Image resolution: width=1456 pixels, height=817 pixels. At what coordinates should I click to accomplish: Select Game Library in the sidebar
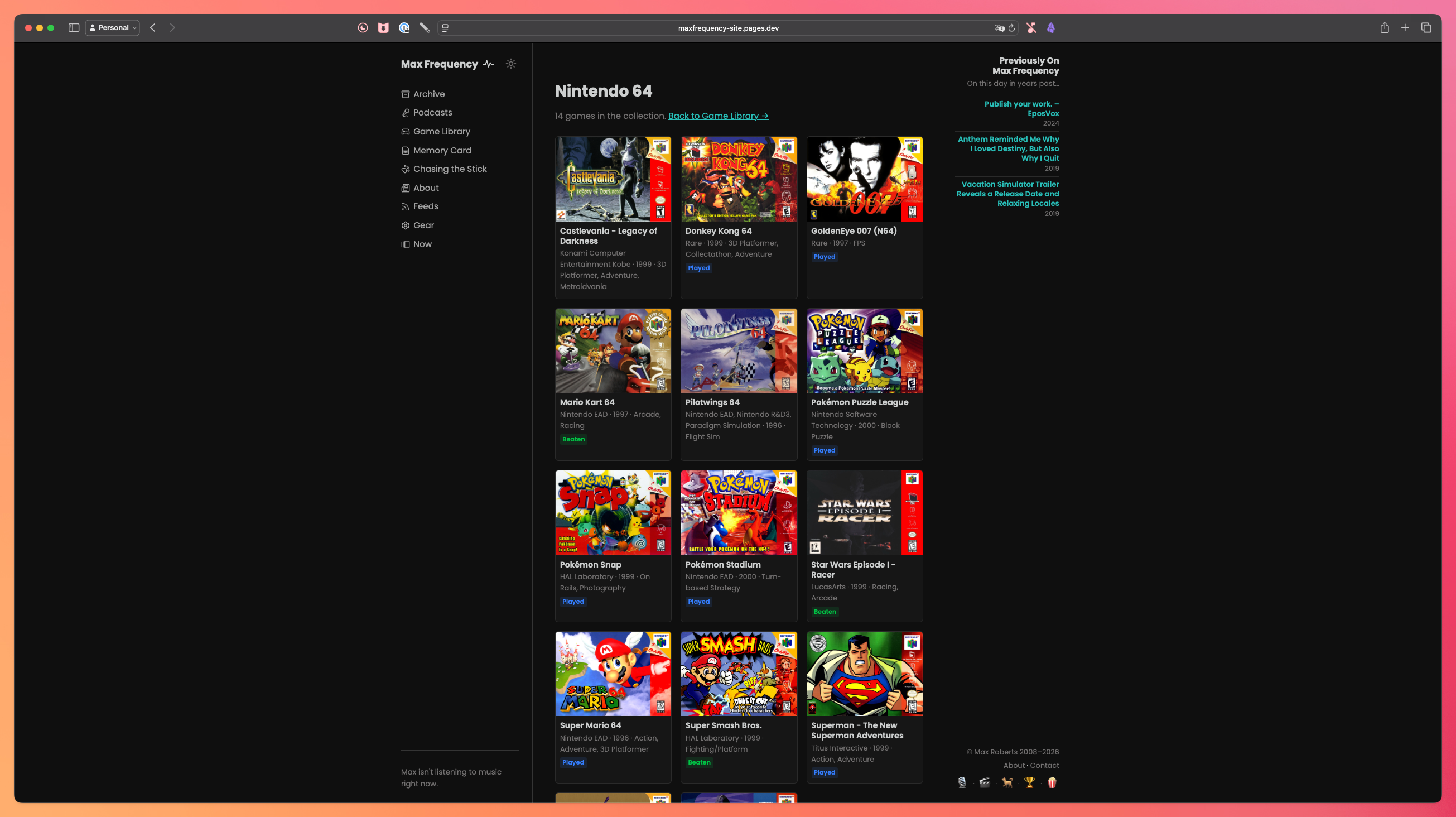pyautogui.click(x=441, y=131)
